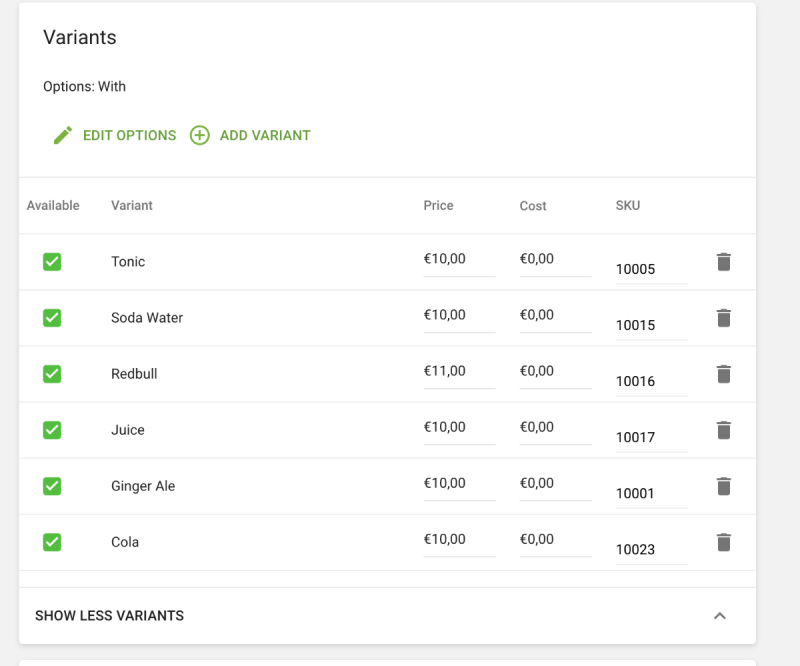Click Show Less Variants label

point(109,616)
